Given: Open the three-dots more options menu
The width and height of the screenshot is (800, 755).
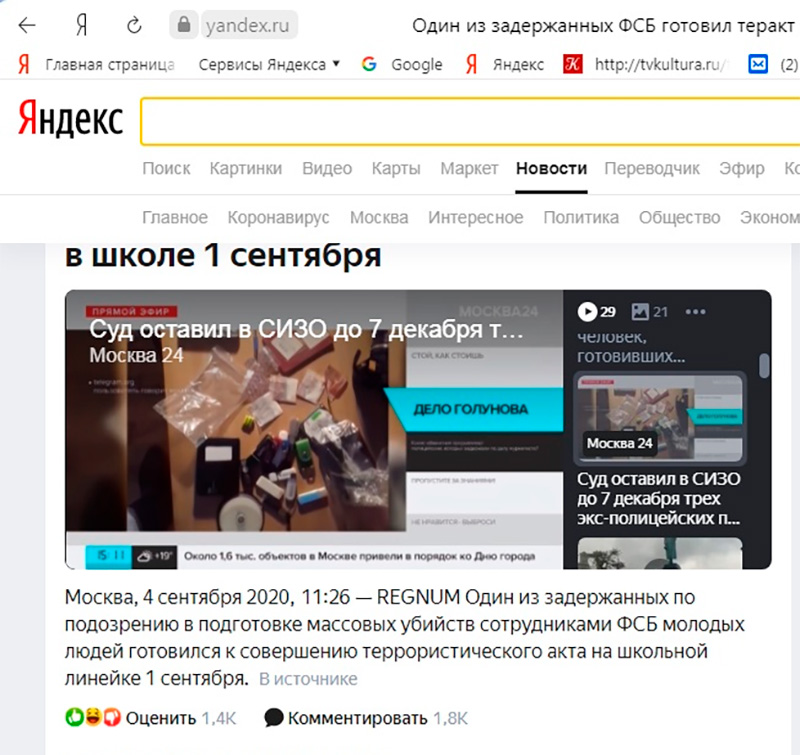Looking at the screenshot, I should click(x=695, y=311).
